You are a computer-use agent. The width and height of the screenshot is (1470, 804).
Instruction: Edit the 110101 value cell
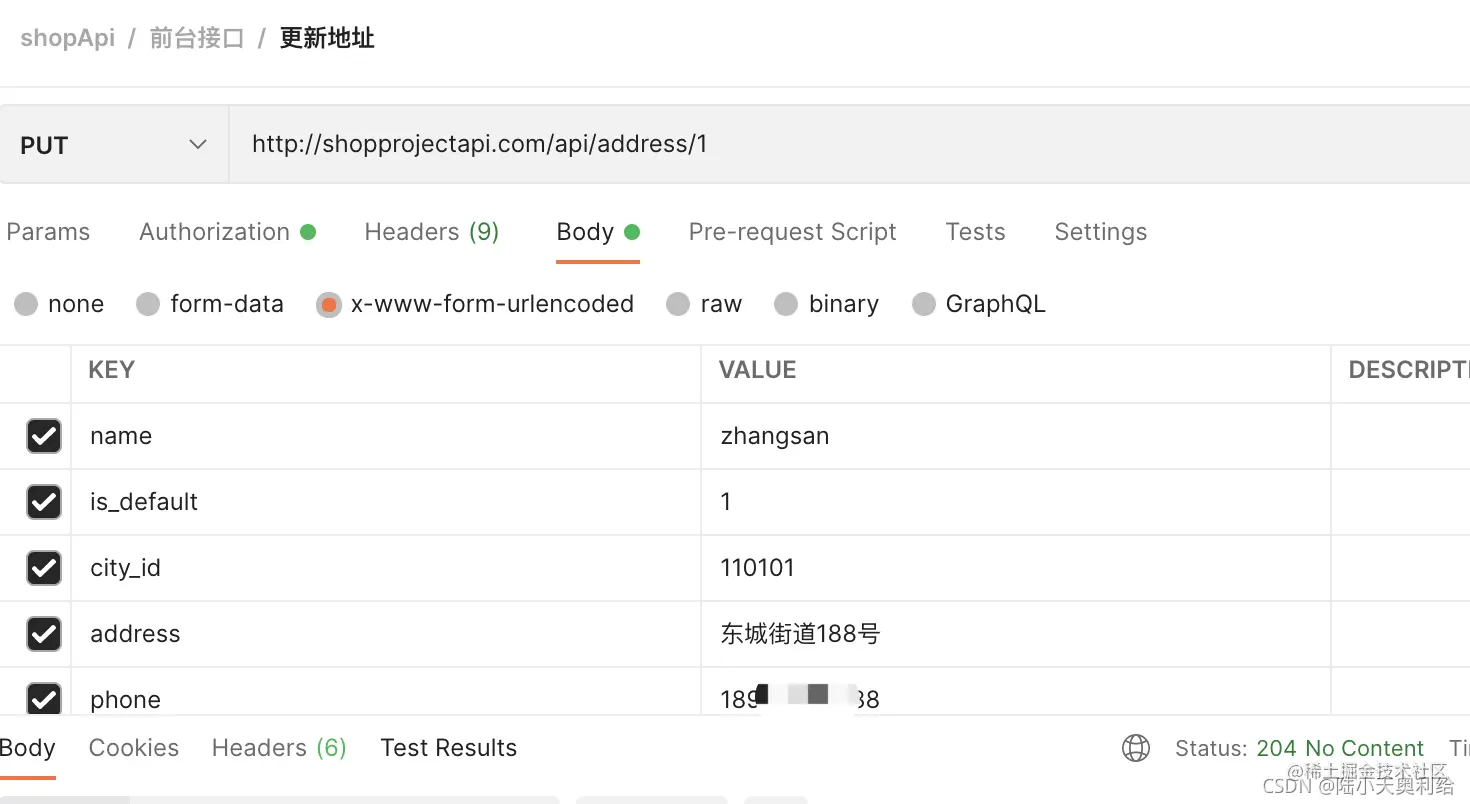[x=1016, y=568]
